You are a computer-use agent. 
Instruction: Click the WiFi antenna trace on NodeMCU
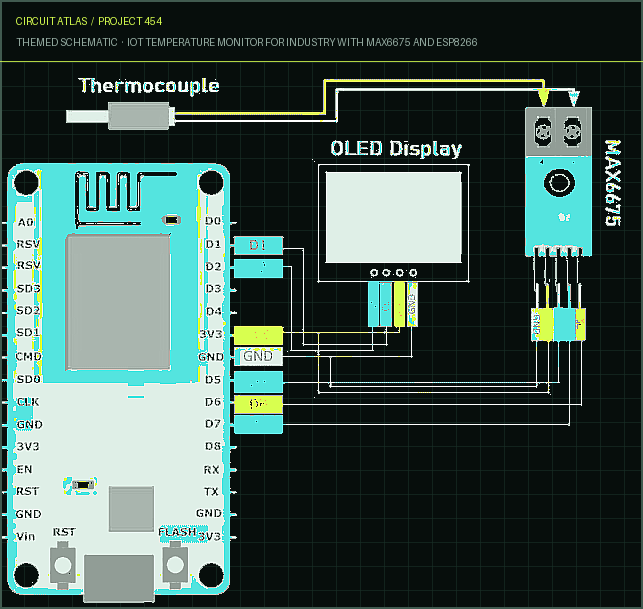coord(125,198)
